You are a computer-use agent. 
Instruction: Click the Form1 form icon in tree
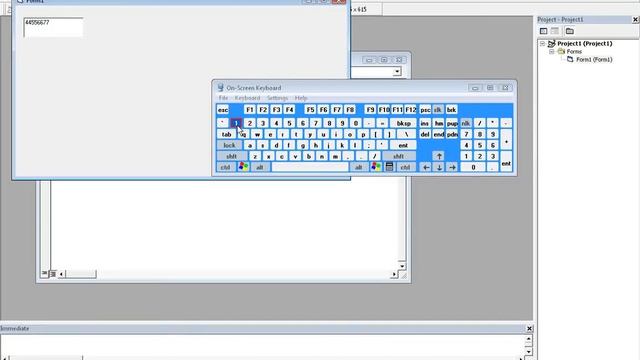point(570,60)
